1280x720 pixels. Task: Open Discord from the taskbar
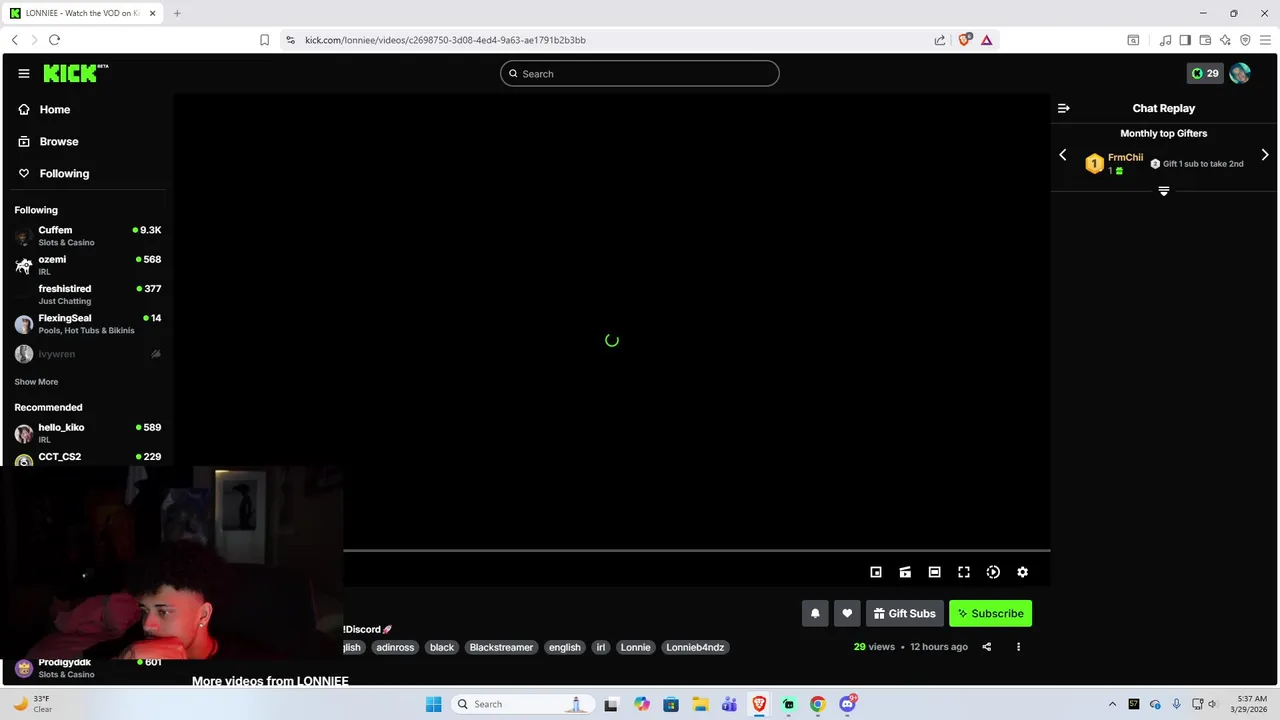847,704
